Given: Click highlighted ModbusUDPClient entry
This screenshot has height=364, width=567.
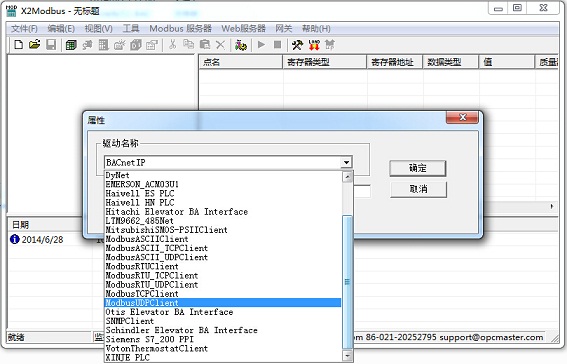Looking at the screenshot, I should (223, 303).
